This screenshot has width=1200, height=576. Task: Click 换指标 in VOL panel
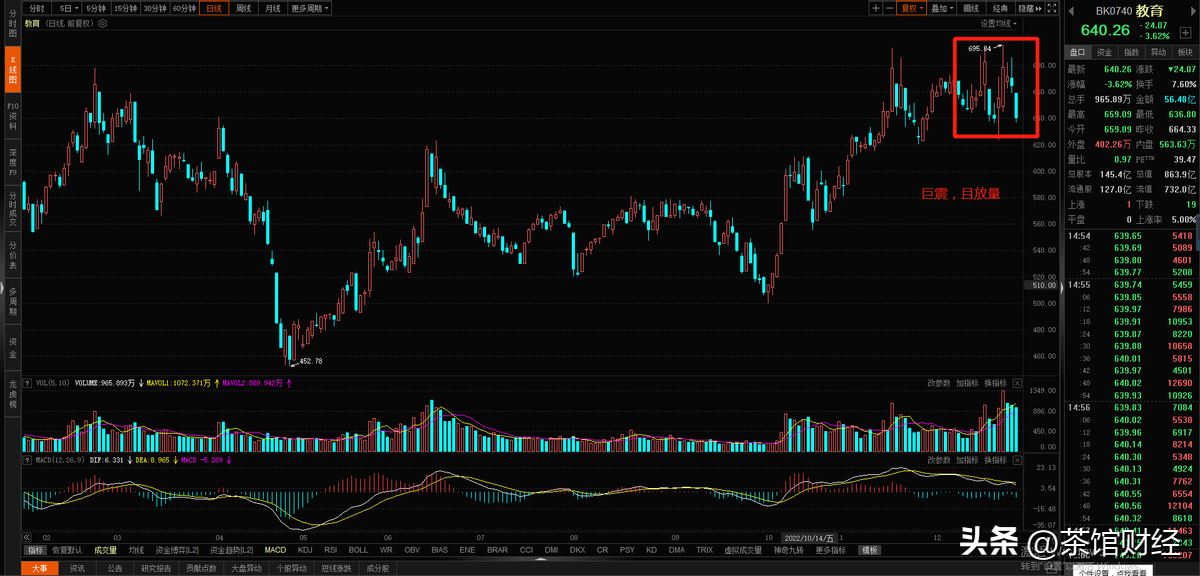click(x=995, y=383)
